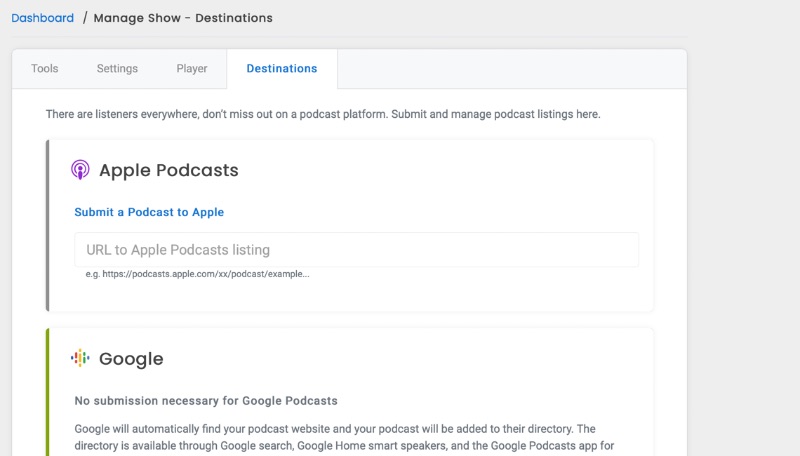Open the Tools tab
The height and width of the screenshot is (456, 800).
[x=44, y=68]
